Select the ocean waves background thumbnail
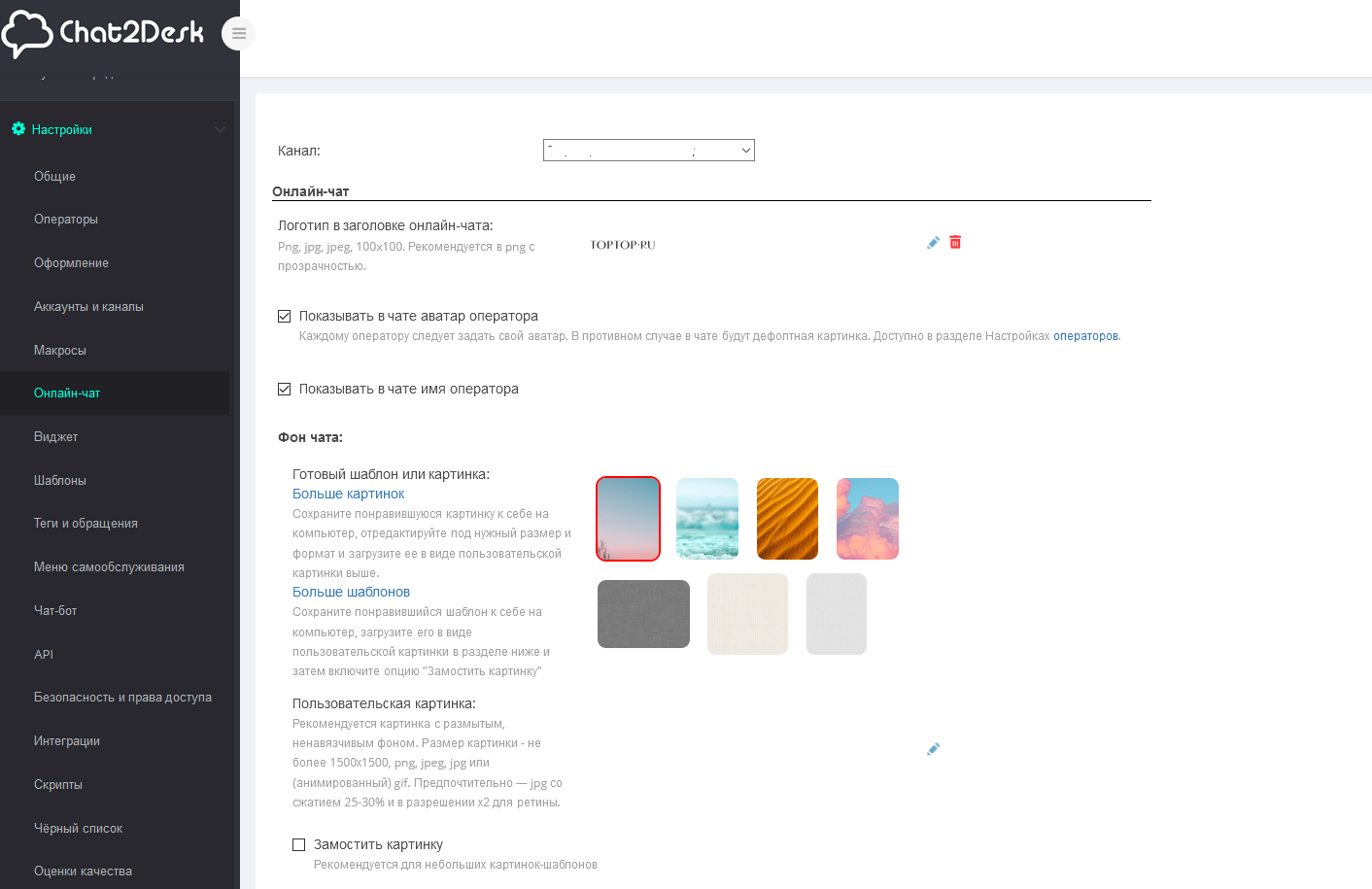 [x=707, y=519]
